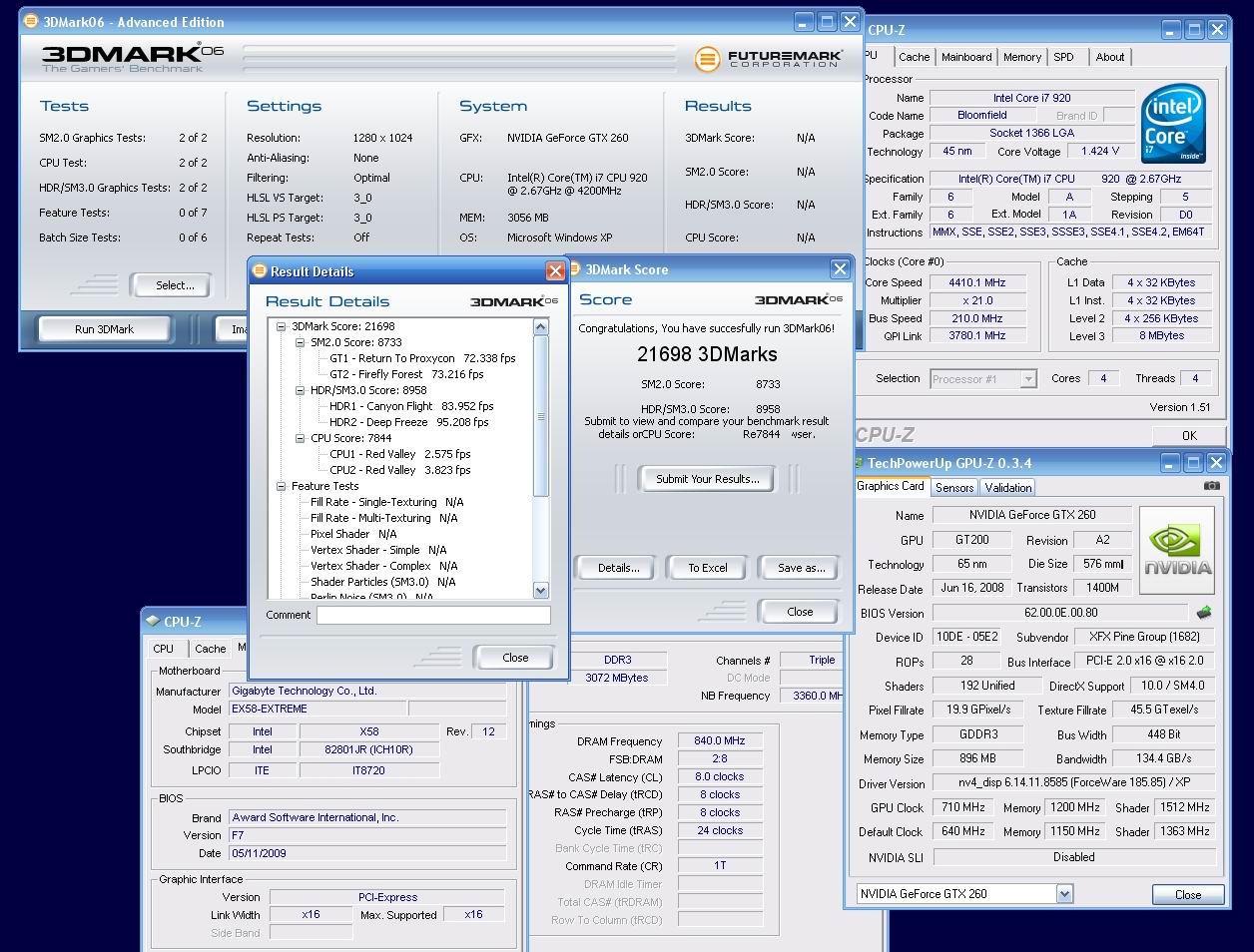The height and width of the screenshot is (952, 1254).
Task: Click the EX58-EXTREME model field
Action: [317, 709]
